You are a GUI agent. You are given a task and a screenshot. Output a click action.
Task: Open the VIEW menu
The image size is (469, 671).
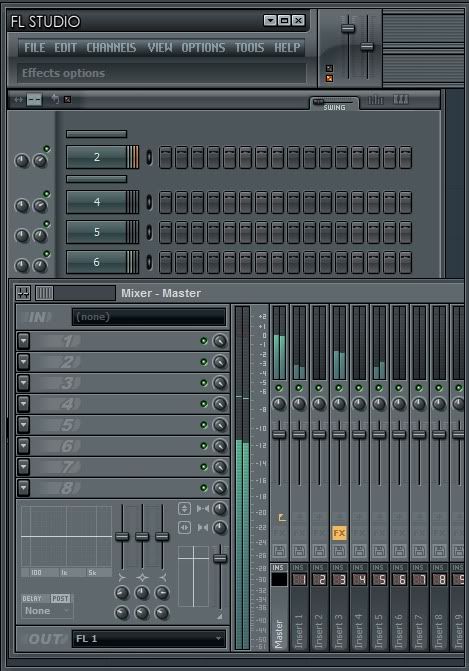(x=160, y=48)
